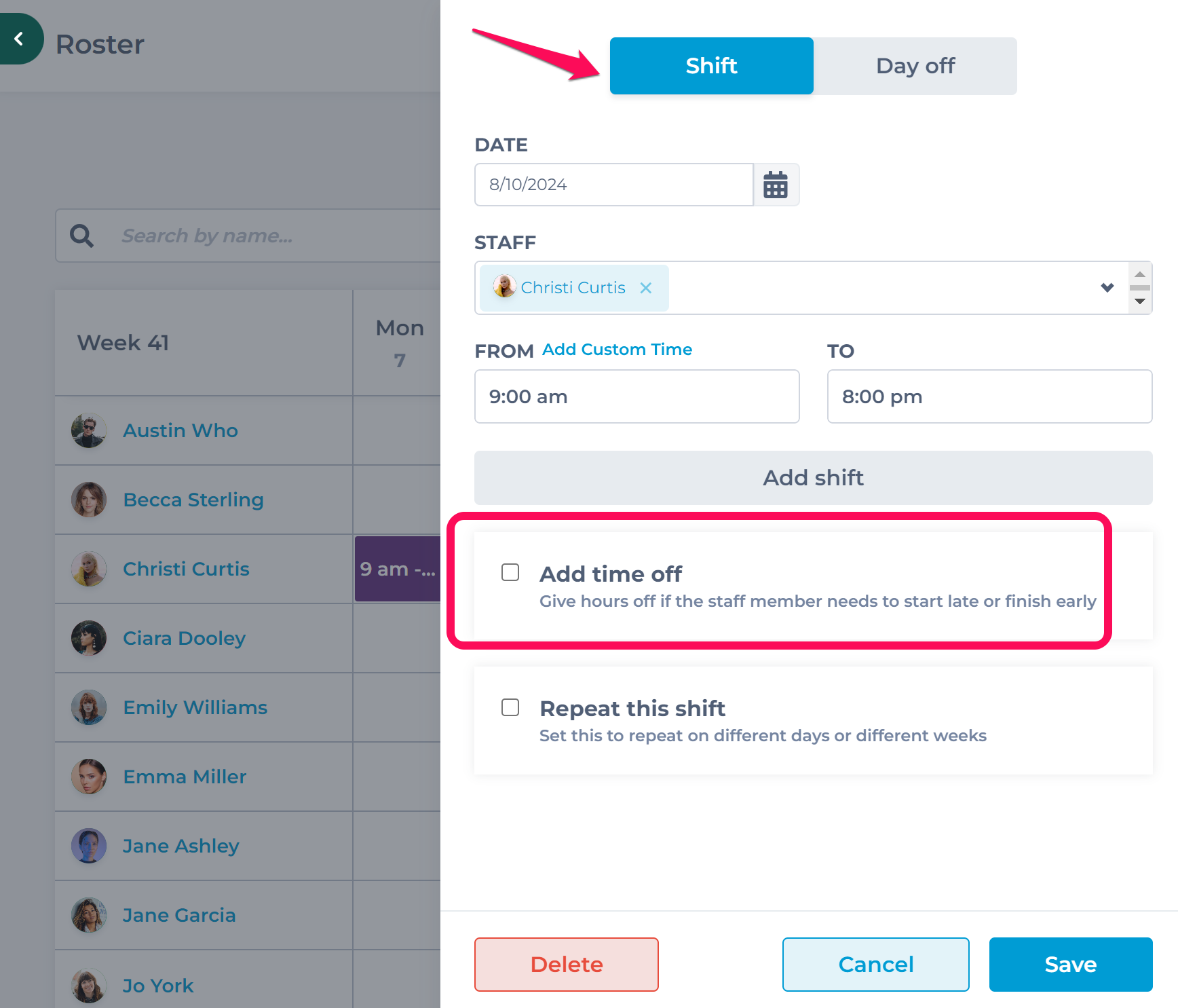The image size is (1178, 1008).
Task: Click the staff list scroll-down arrow
Action: 1140,301
